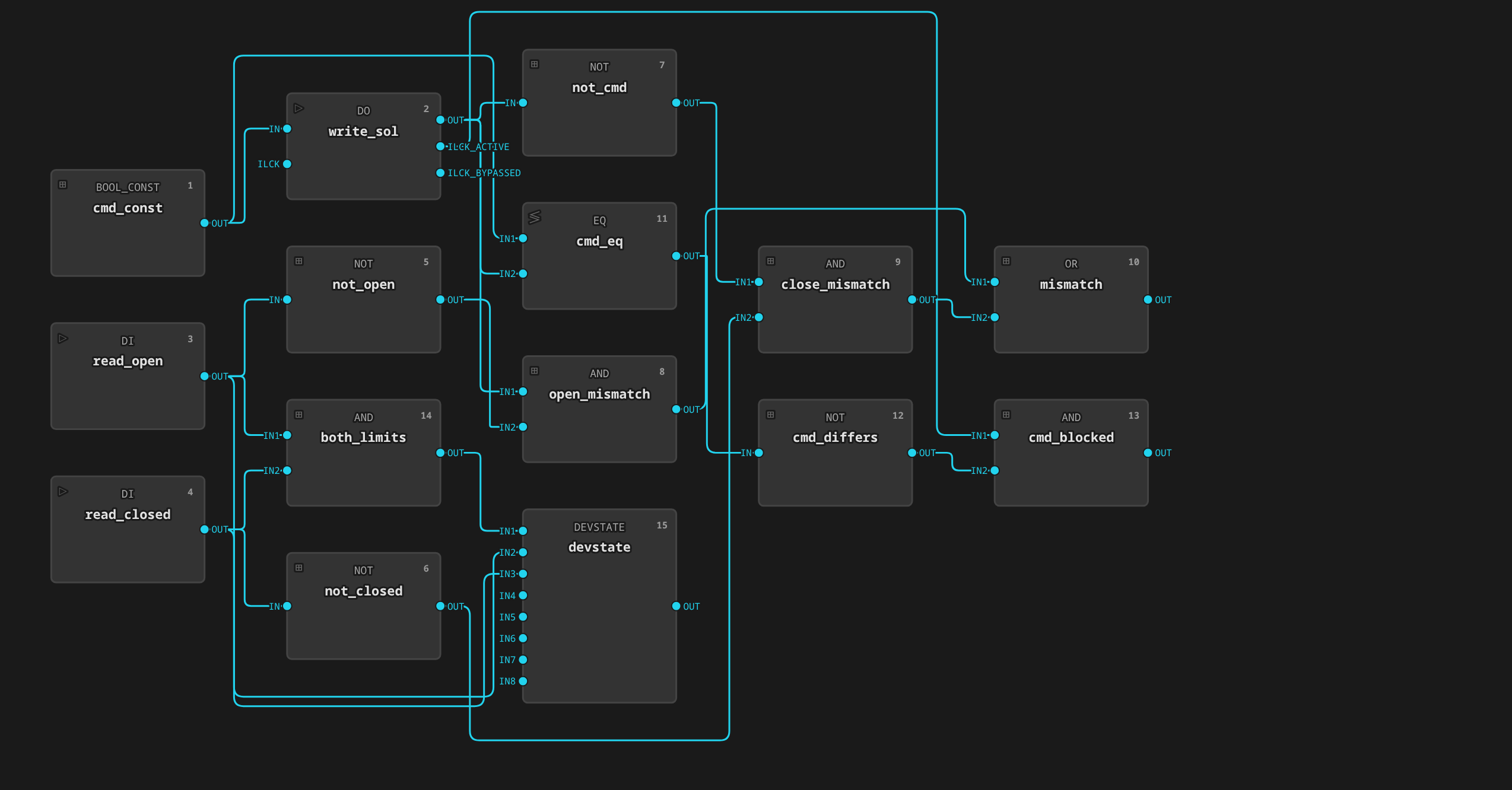Click the ILCK input port of write_sol
The width and height of the screenshot is (1512, 790).
[287, 164]
